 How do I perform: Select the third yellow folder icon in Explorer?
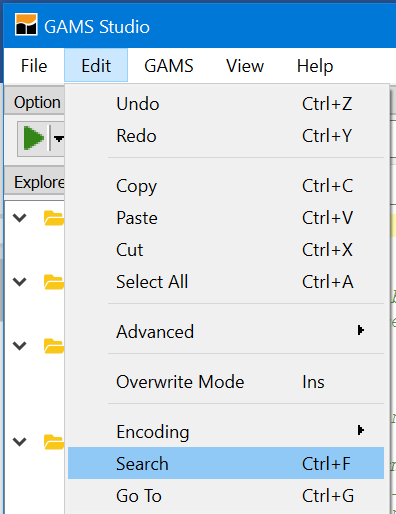tap(54, 346)
